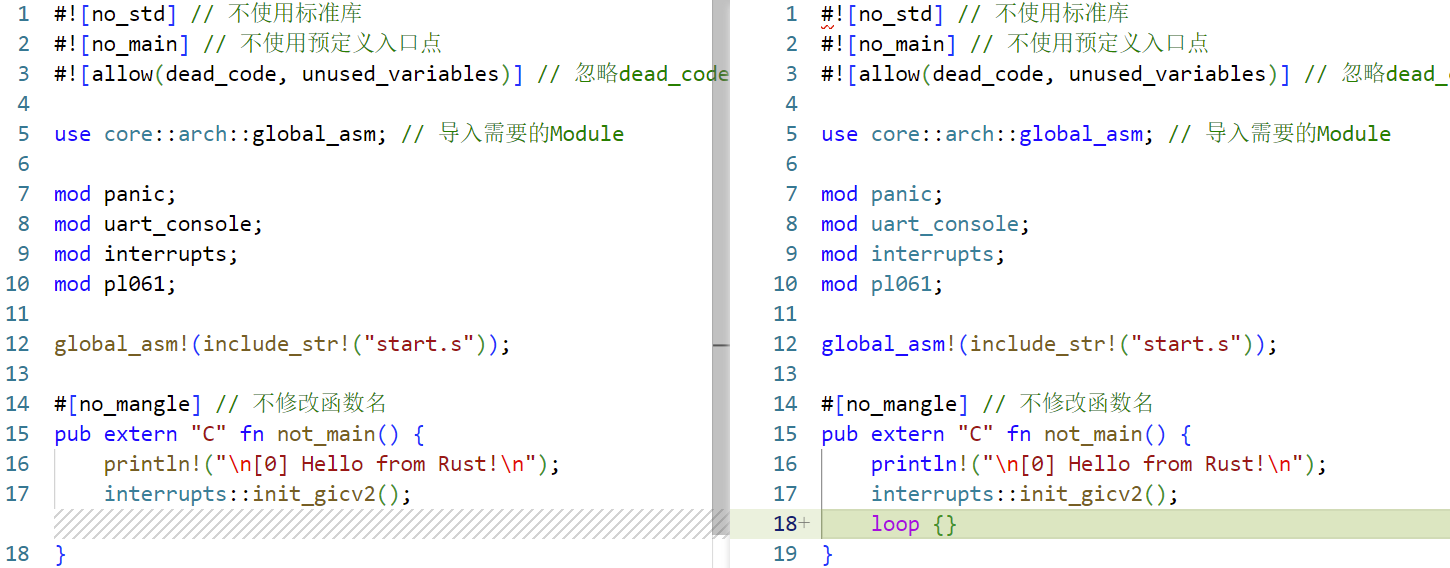
Task: Select line number 12 in left pane
Action: [18, 344]
